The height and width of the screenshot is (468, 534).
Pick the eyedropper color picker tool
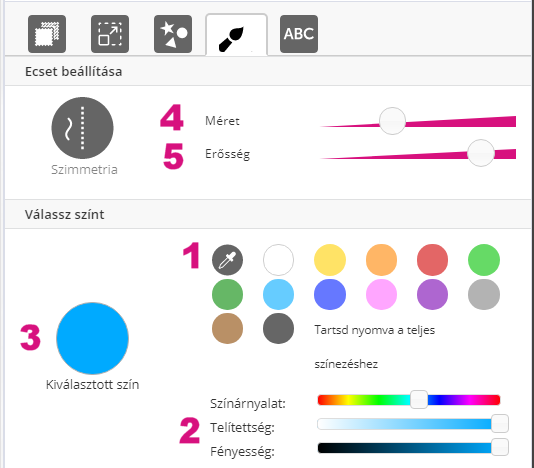227,260
